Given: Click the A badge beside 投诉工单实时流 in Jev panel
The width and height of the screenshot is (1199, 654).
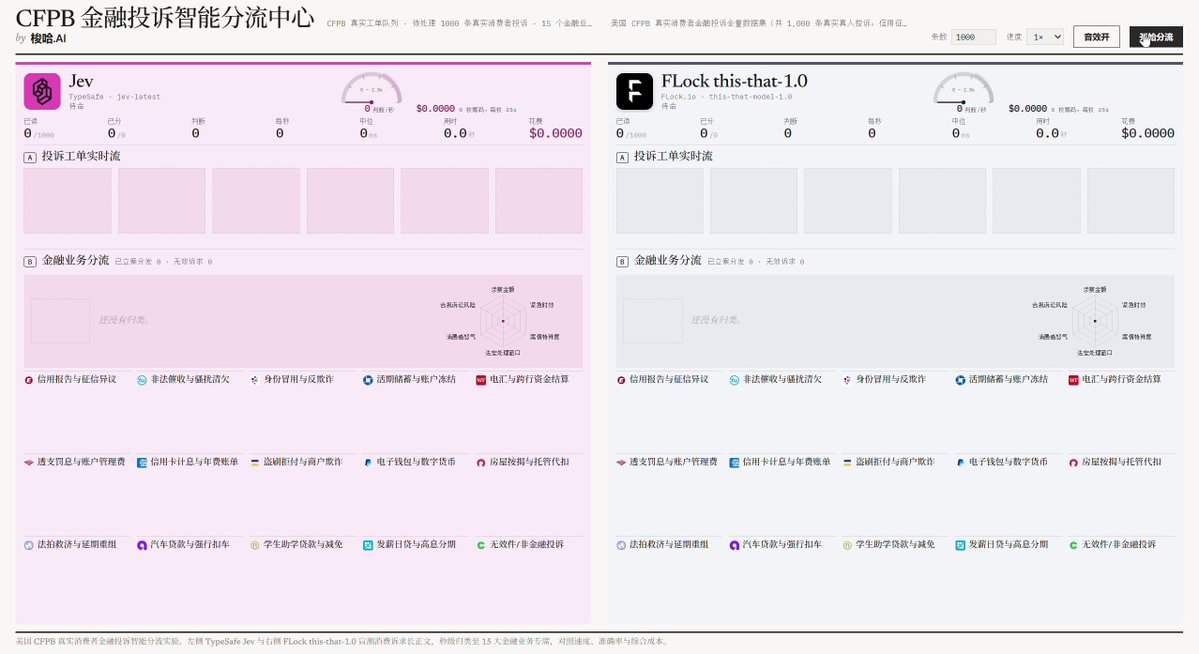Looking at the screenshot, I should click(30, 158).
